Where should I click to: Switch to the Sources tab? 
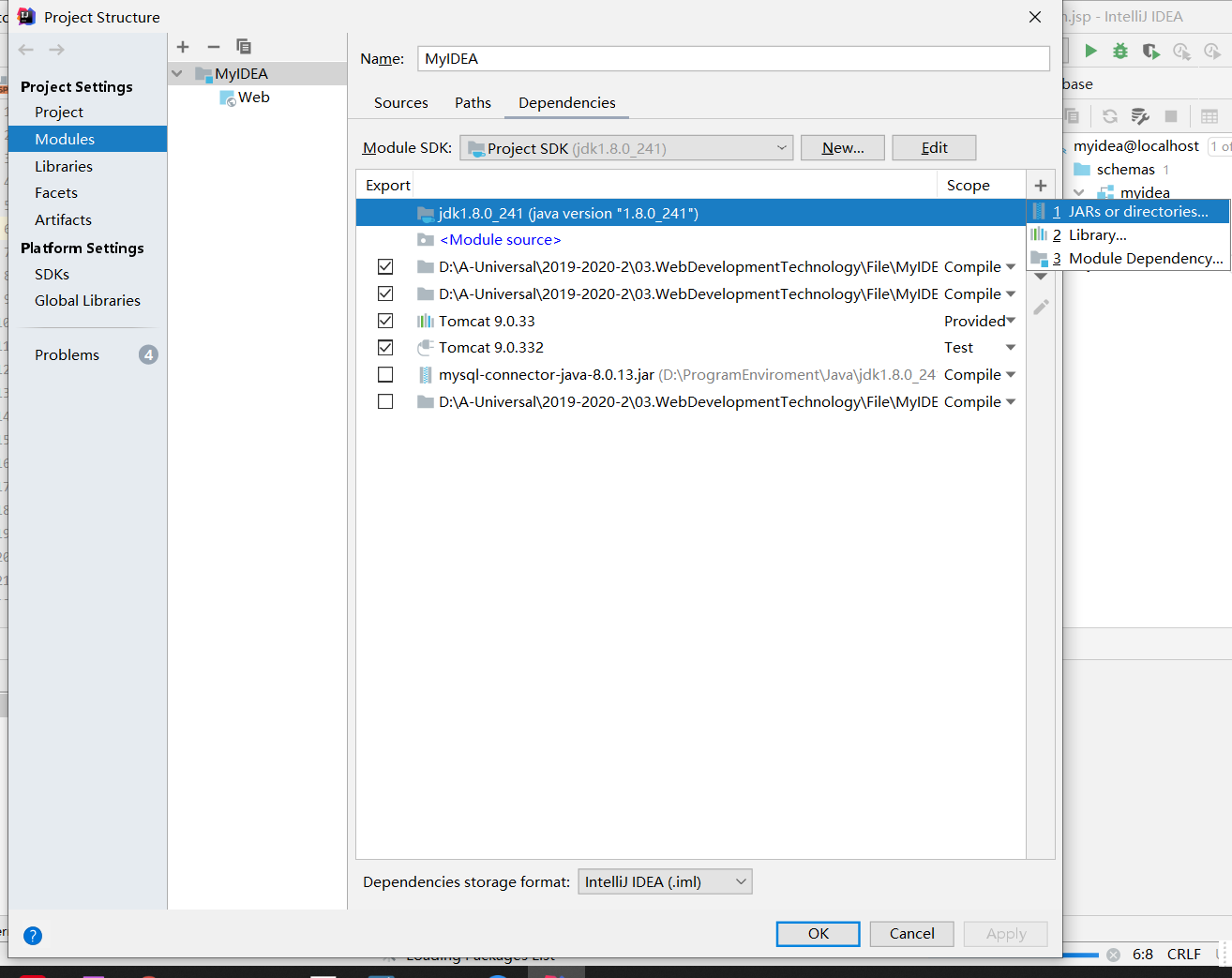coord(401,103)
